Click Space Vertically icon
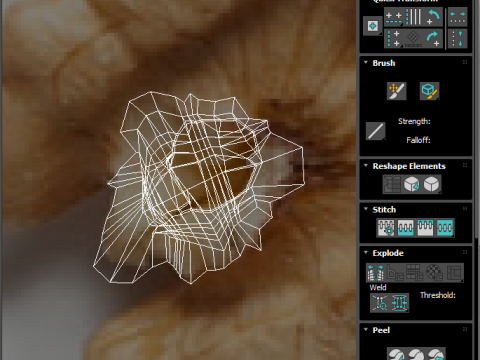 click(457, 38)
